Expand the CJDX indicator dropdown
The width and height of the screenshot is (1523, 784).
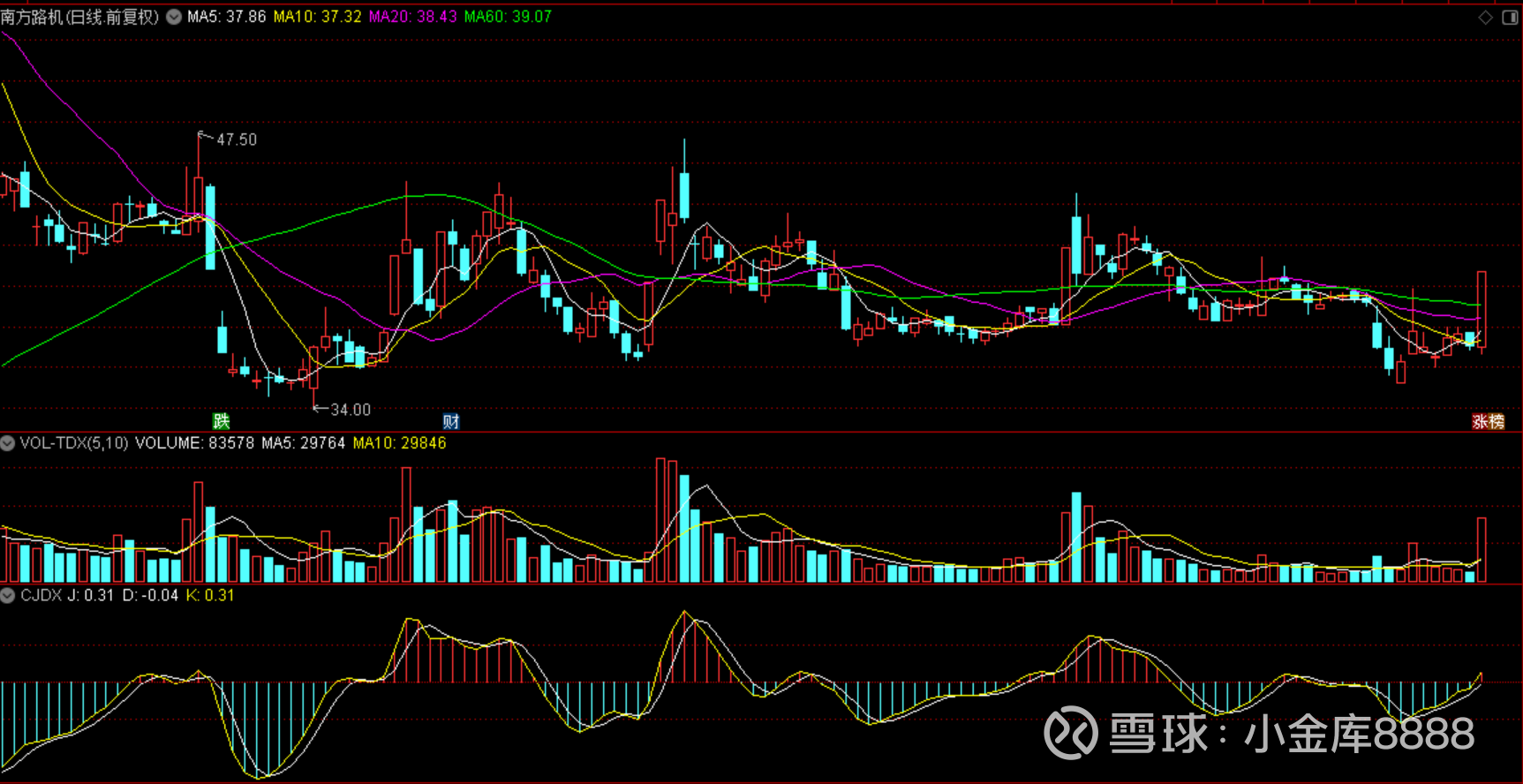pos(8,596)
